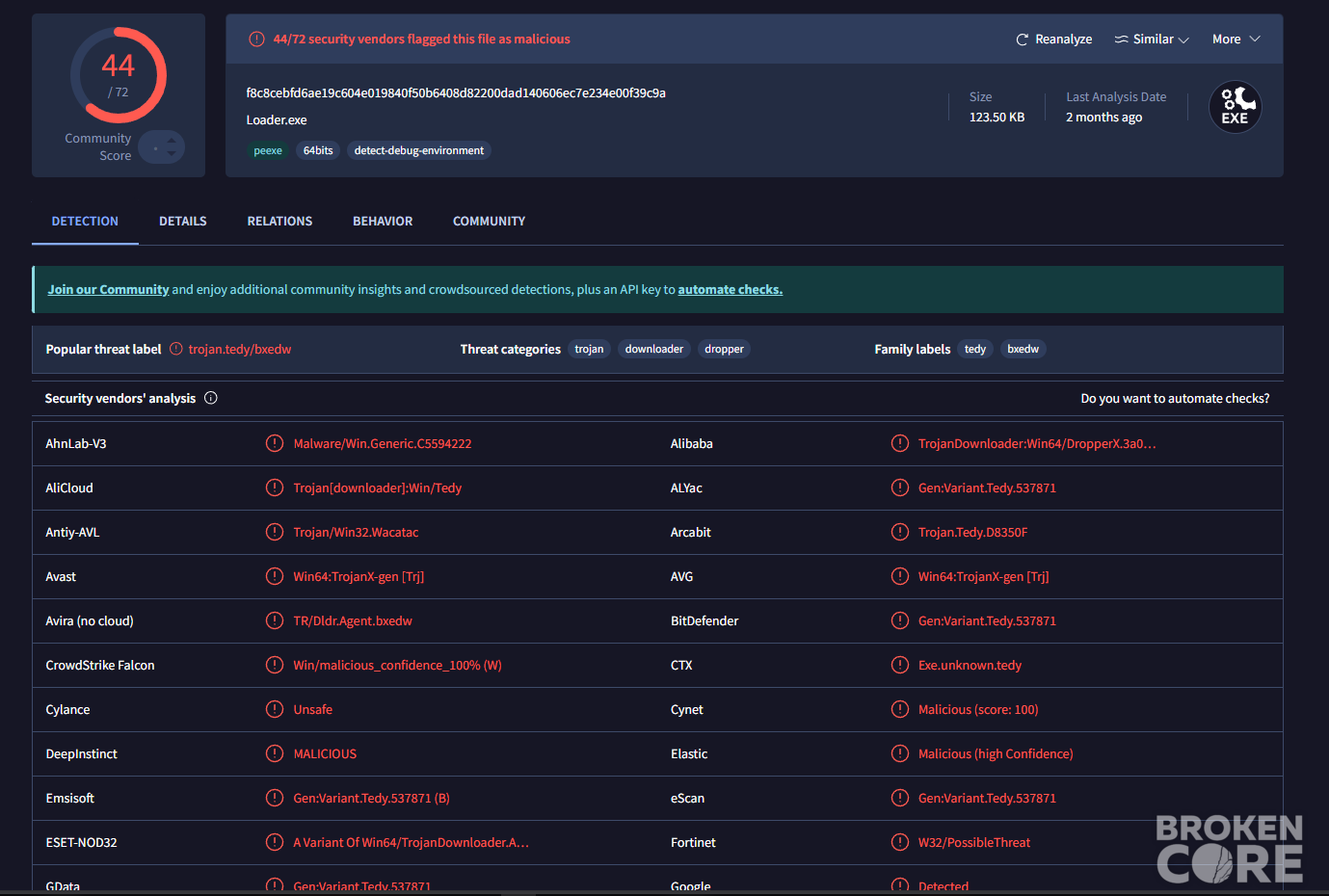Select the BEHAVIOR tab

(383, 222)
